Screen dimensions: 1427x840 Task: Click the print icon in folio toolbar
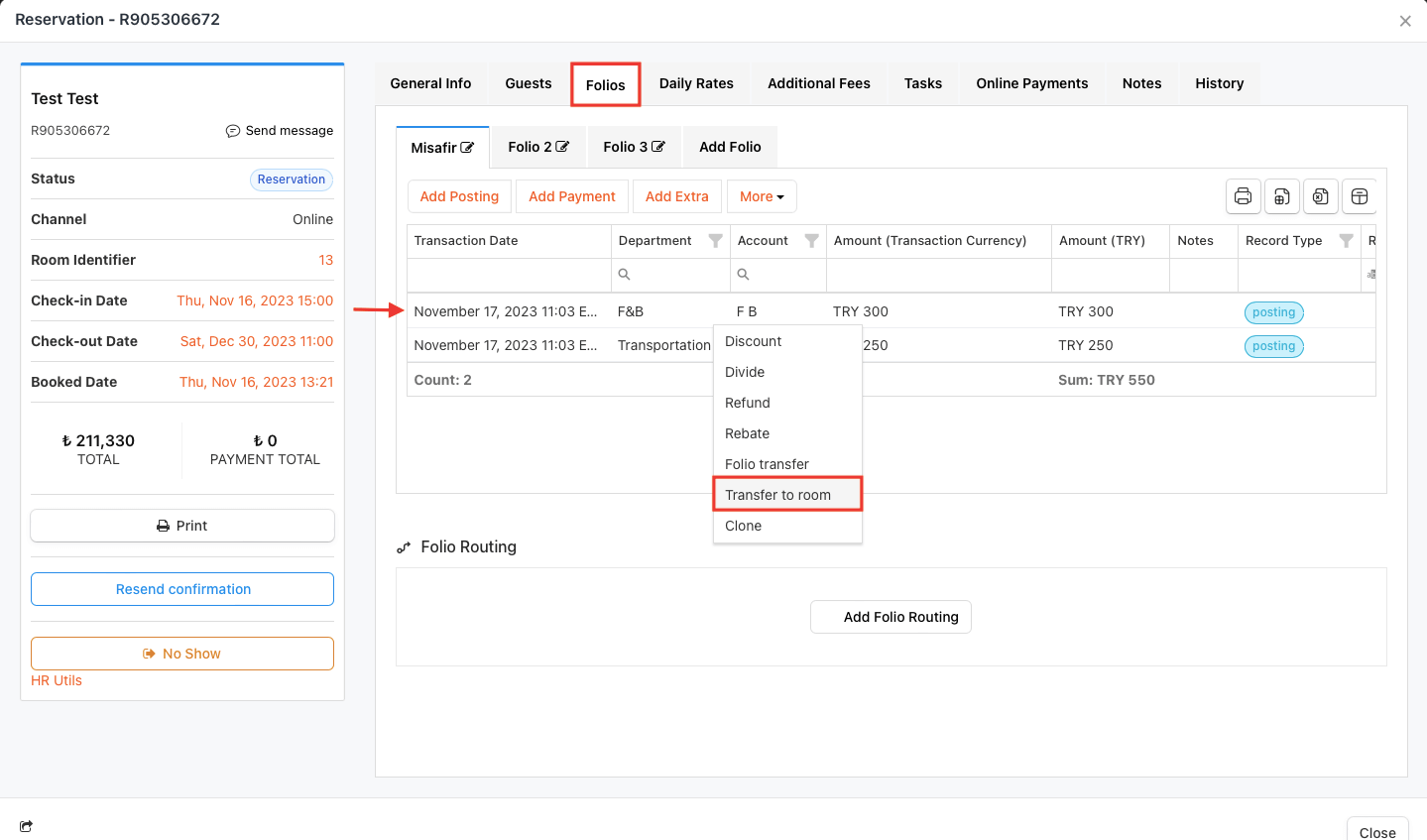(1243, 196)
